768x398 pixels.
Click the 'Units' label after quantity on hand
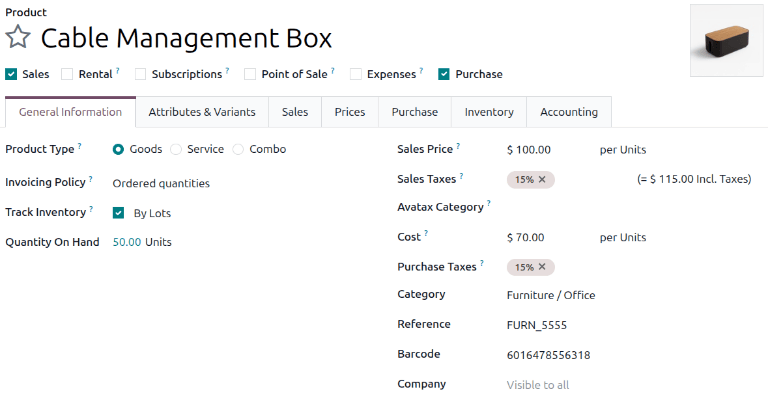coord(158,242)
